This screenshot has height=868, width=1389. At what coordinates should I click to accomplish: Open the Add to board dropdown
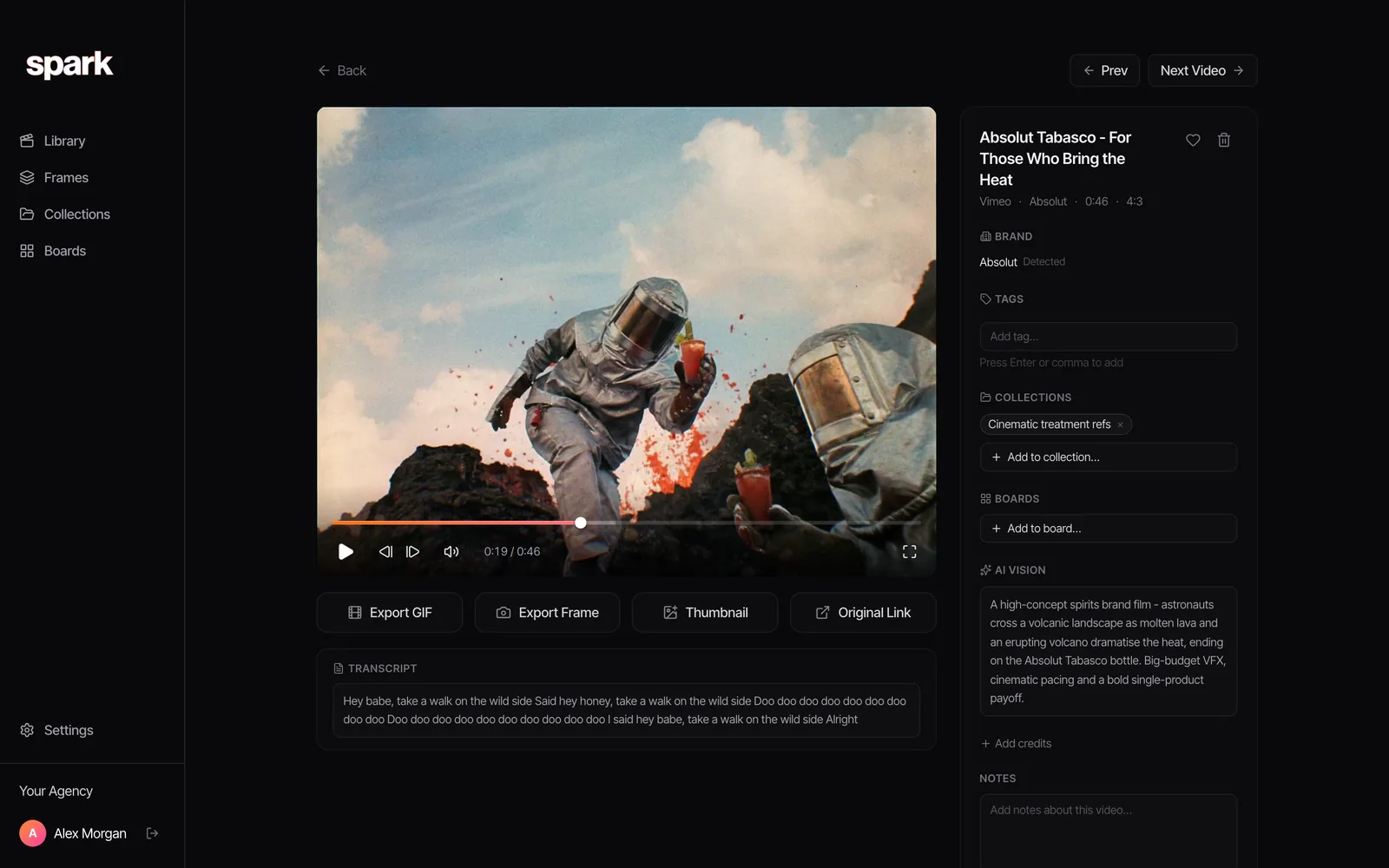coord(1108,529)
